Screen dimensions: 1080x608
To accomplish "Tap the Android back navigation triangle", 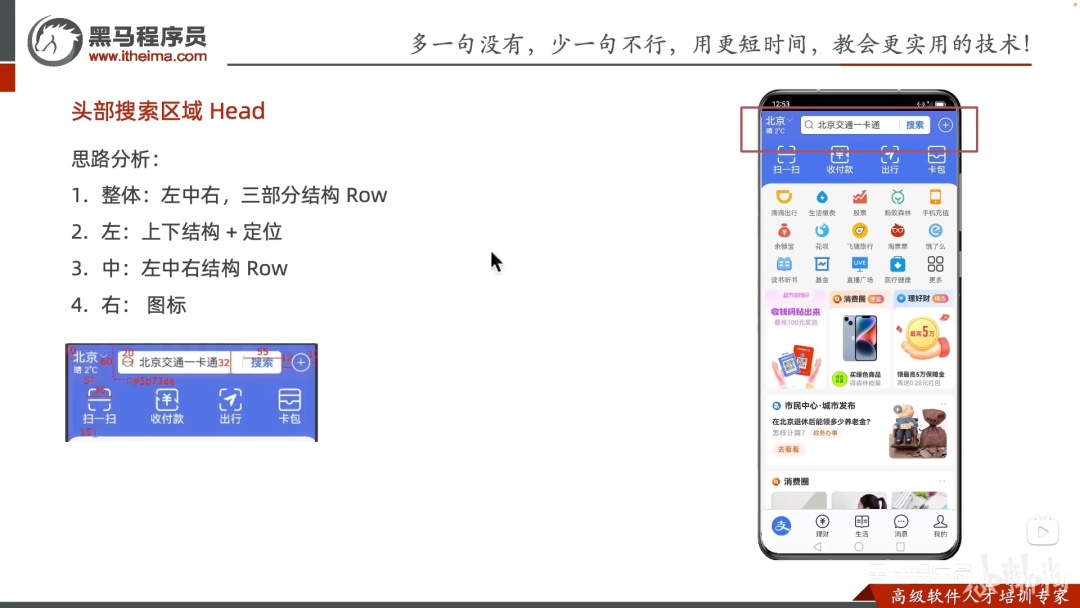I will click(x=818, y=547).
